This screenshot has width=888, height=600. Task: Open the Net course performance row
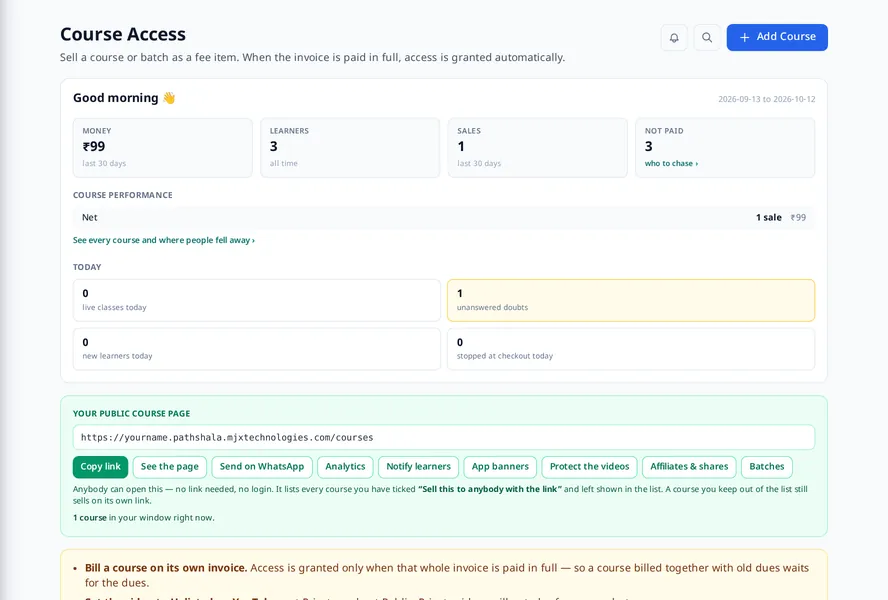(x=444, y=218)
